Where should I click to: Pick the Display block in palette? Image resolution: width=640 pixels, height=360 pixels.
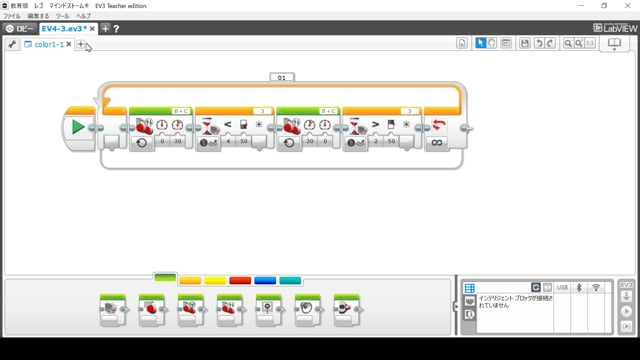pyautogui.click(x=269, y=310)
